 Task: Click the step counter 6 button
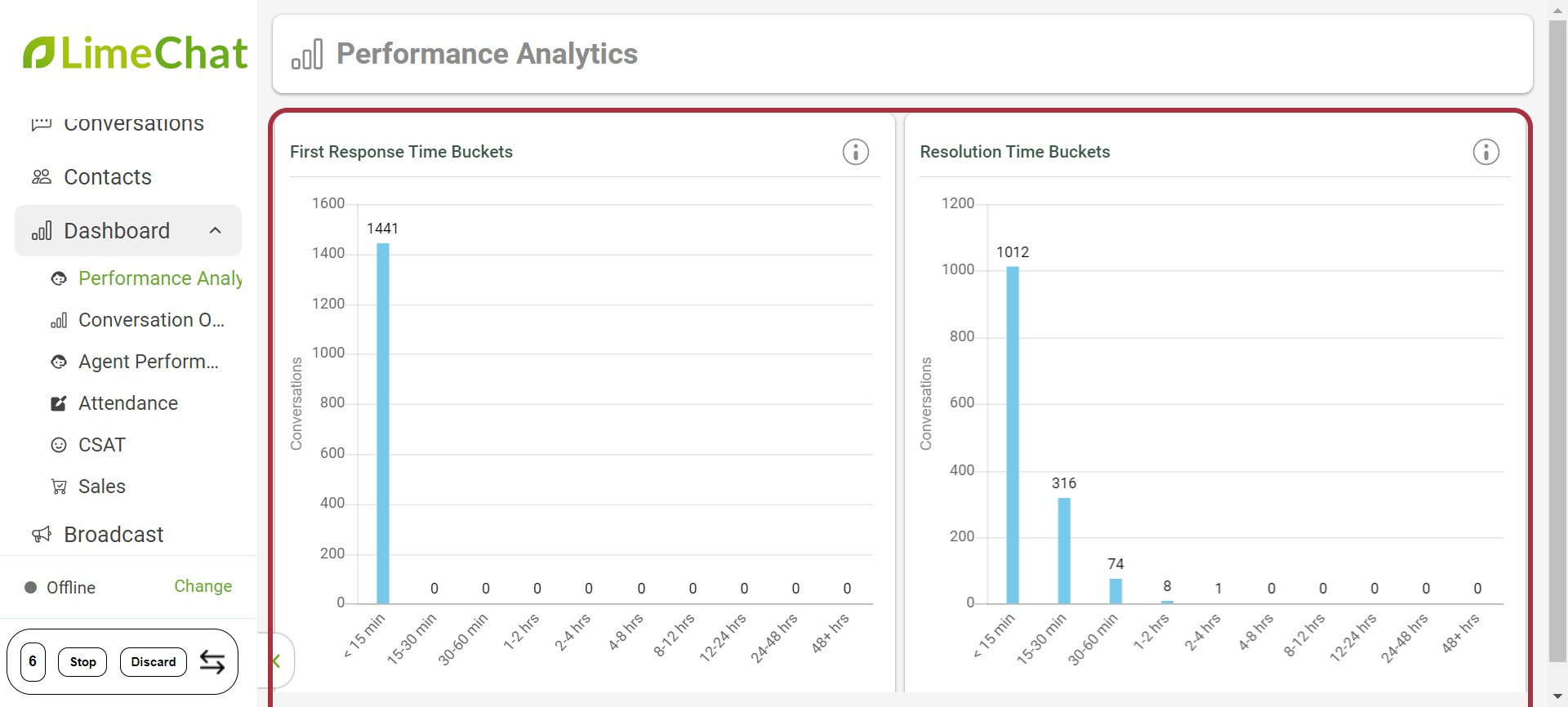[33, 662]
